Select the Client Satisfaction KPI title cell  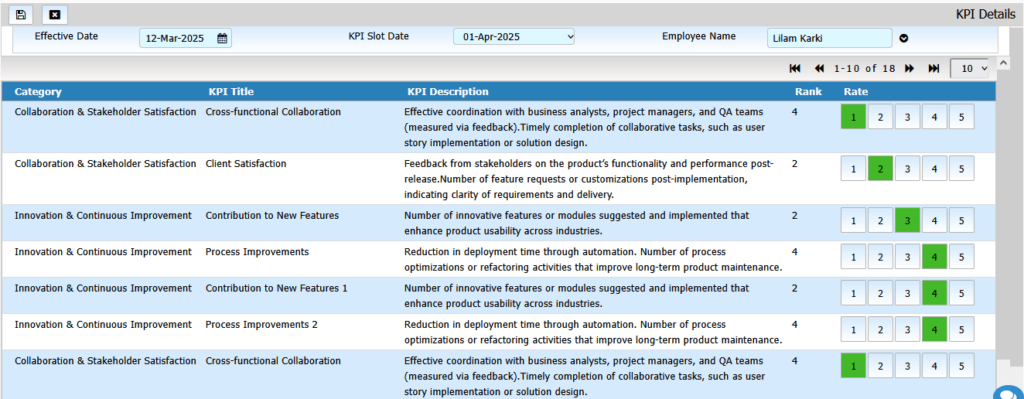point(246,164)
